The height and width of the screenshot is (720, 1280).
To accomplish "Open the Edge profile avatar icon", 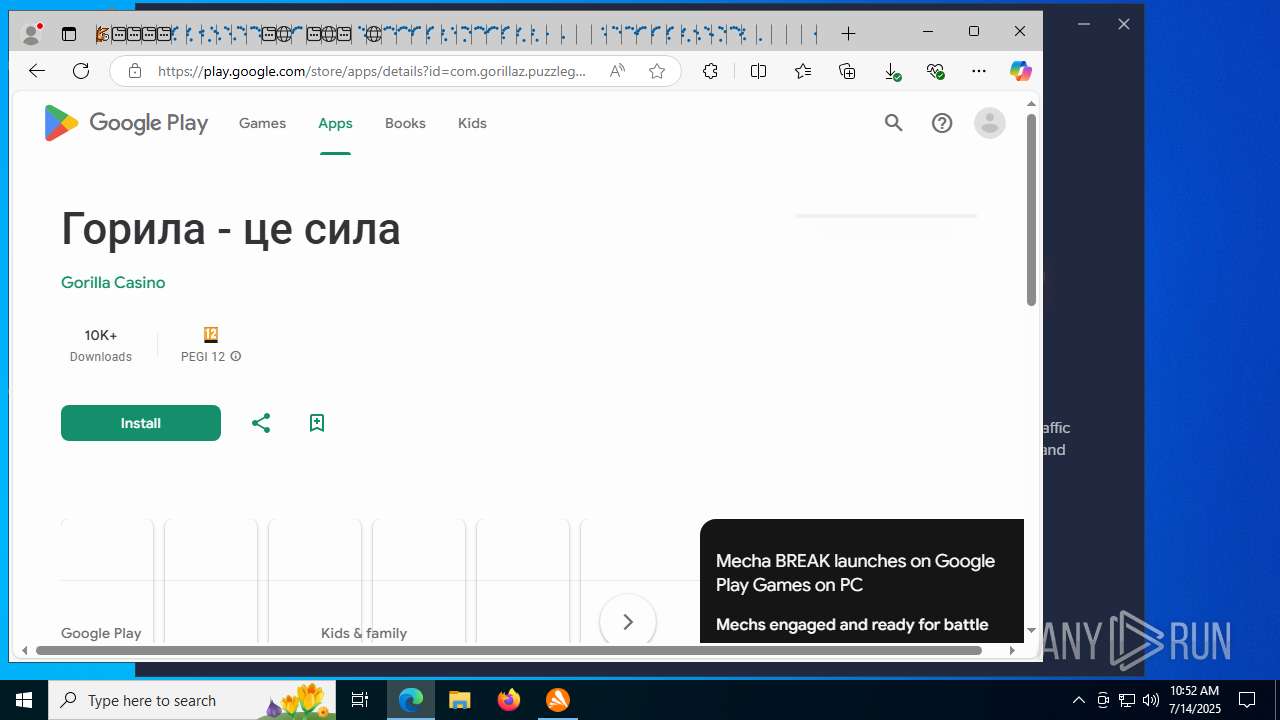I will (x=31, y=34).
